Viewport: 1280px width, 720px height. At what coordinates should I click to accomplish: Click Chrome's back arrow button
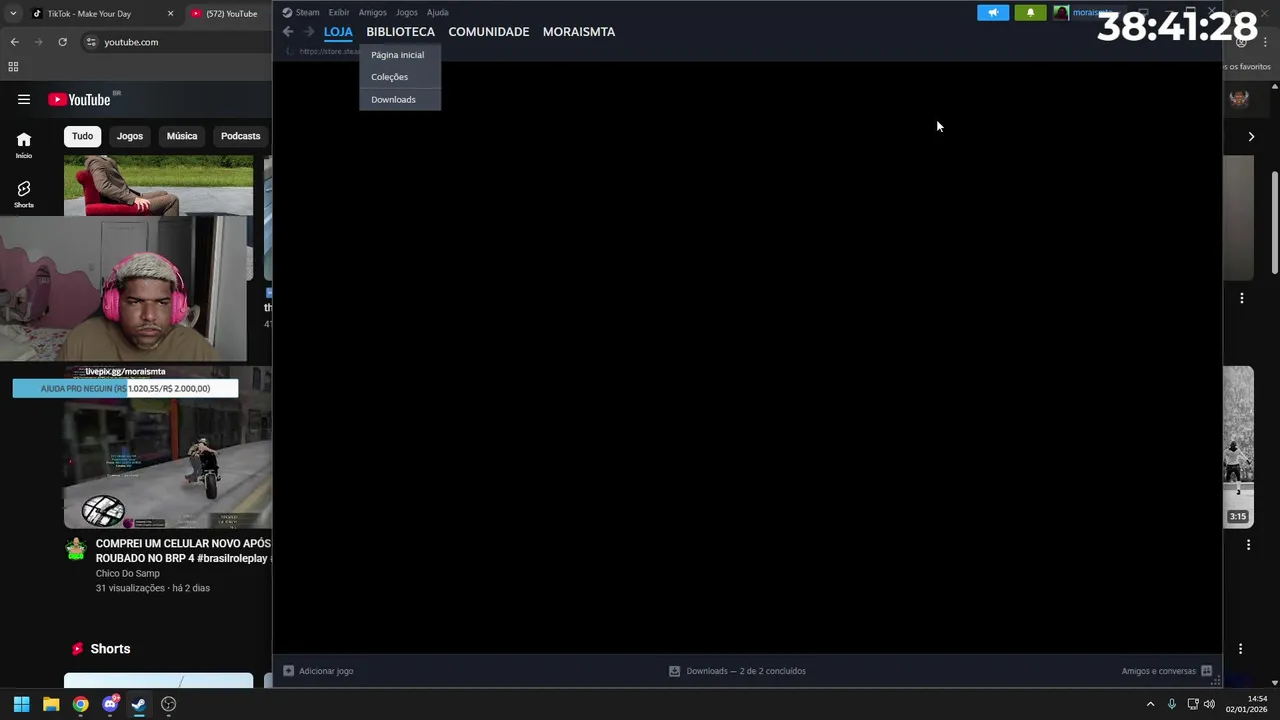pos(14,42)
